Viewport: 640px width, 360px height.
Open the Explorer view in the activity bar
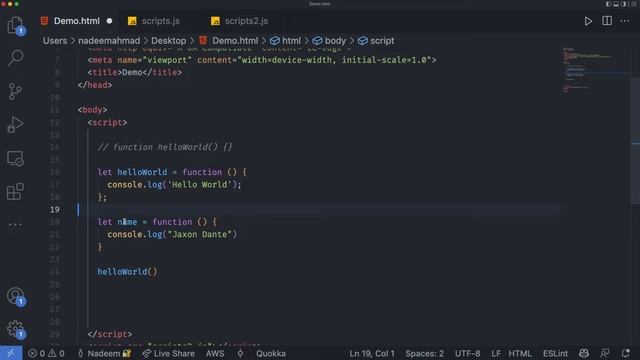click(15, 25)
